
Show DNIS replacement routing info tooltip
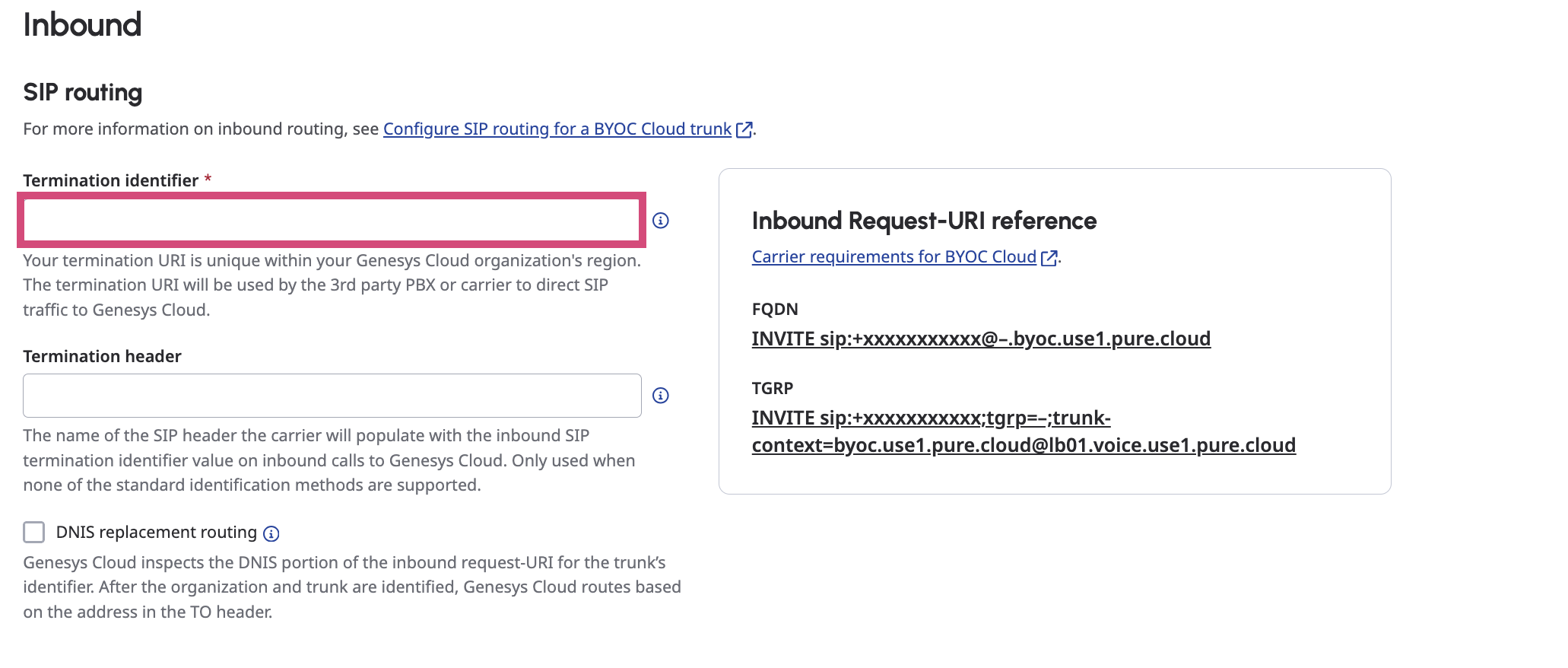click(x=271, y=534)
